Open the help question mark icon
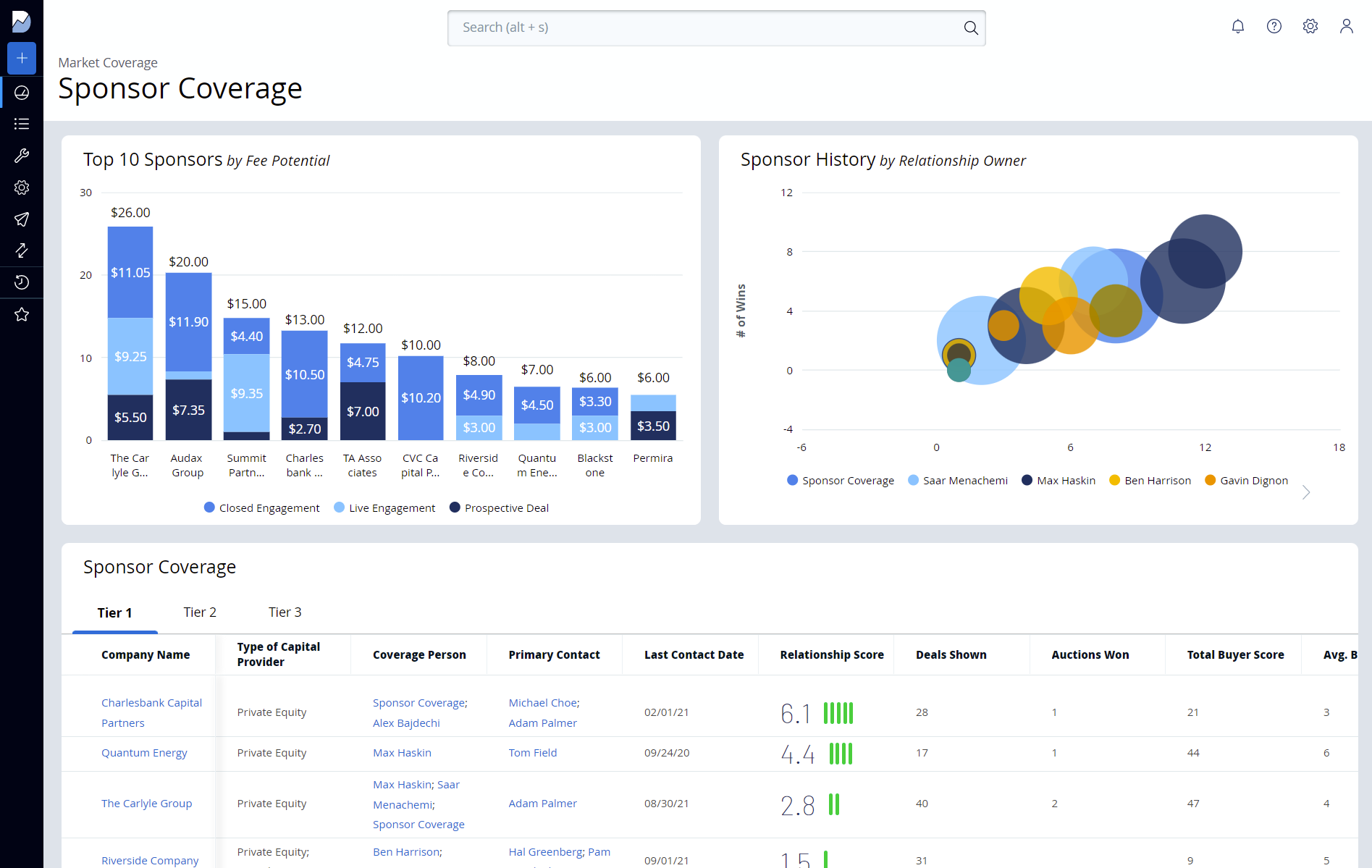1372x868 pixels. pyautogui.click(x=1274, y=27)
